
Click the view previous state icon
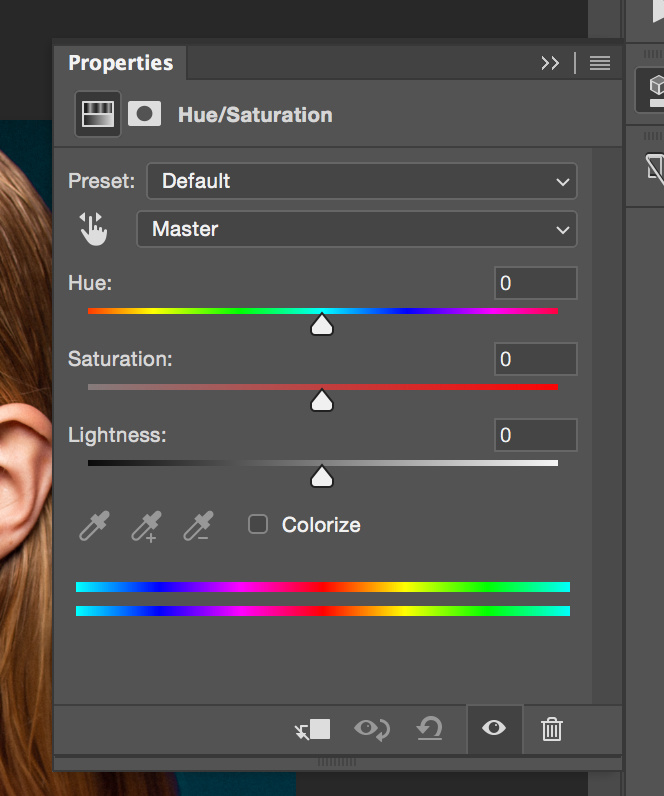pyautogui.click(x=372, y=729)
